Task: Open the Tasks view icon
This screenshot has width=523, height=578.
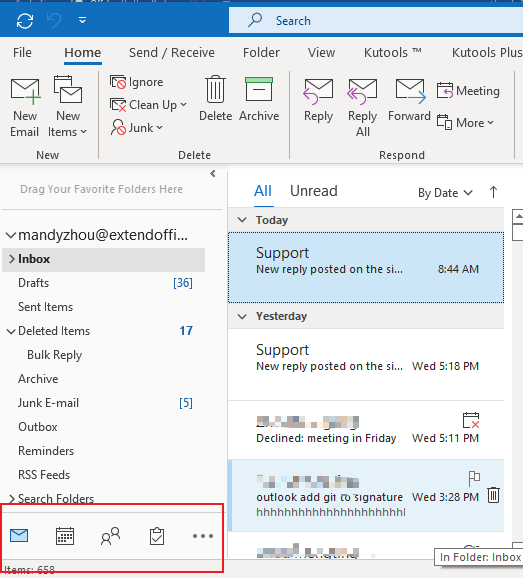Action: pos(157,536)
